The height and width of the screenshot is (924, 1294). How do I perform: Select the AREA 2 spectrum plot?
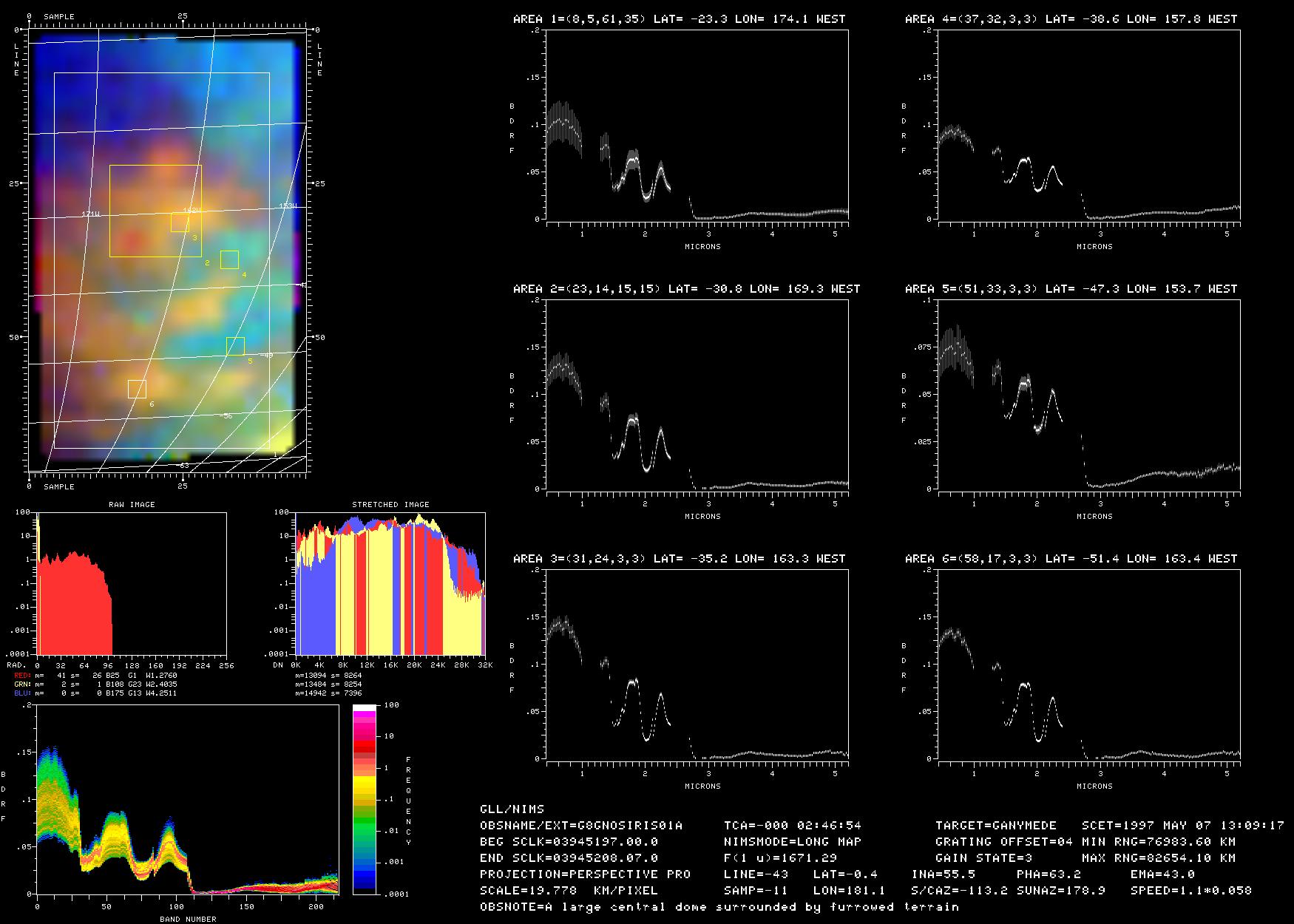(x=697, y=395)
